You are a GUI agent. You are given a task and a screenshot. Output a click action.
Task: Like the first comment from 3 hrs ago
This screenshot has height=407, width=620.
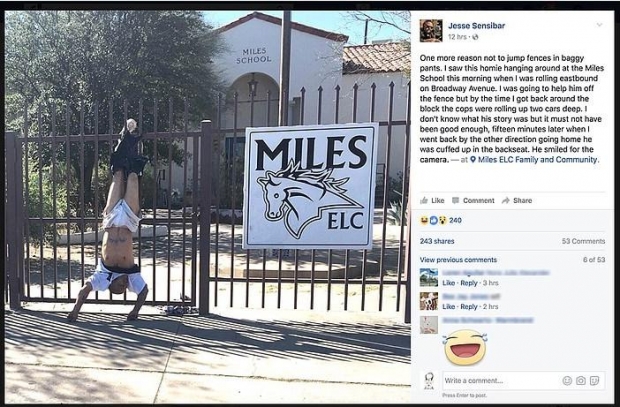(x=448, y=283)
